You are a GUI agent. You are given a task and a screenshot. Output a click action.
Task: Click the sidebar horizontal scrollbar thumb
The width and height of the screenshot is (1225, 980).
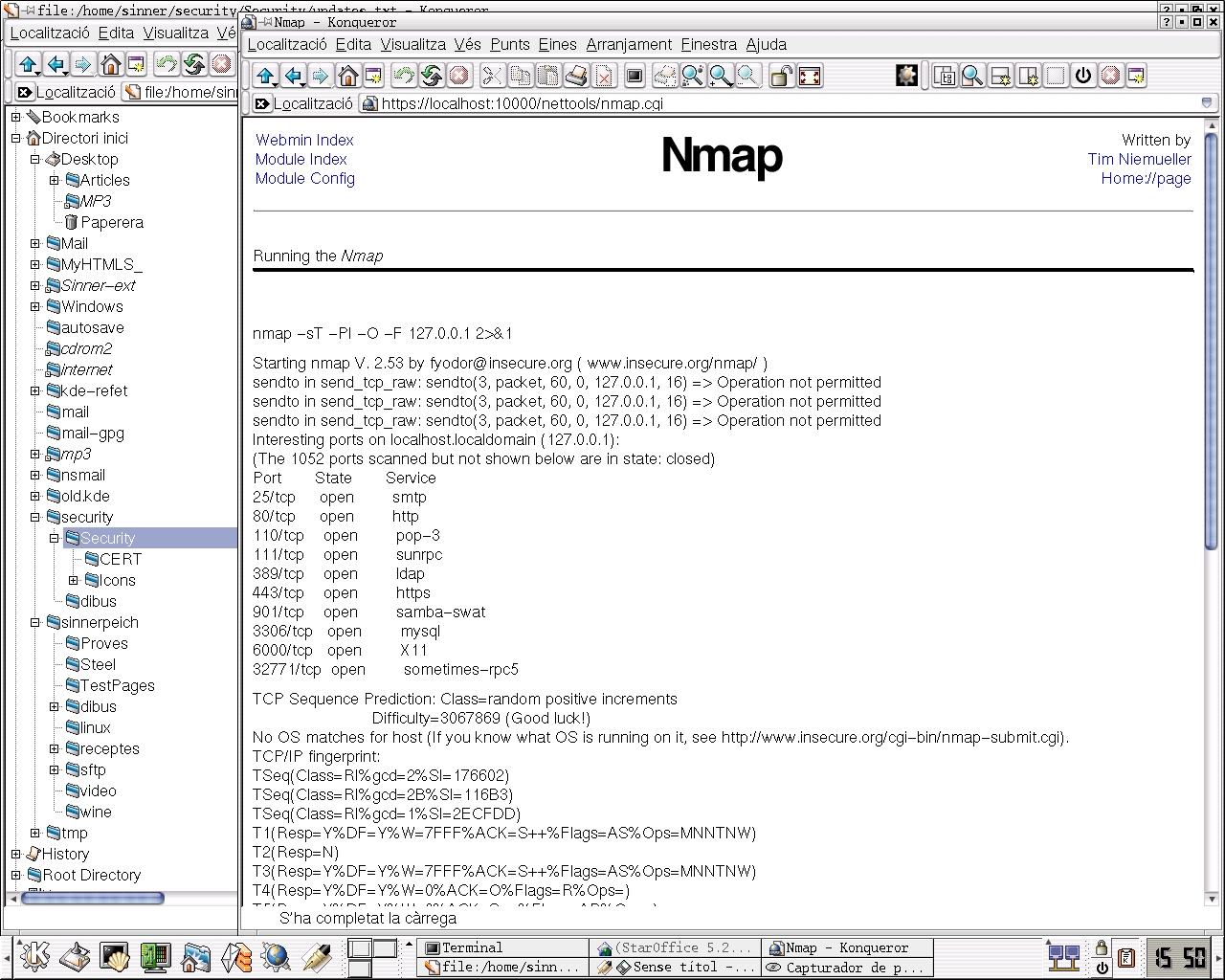(93, 898)
